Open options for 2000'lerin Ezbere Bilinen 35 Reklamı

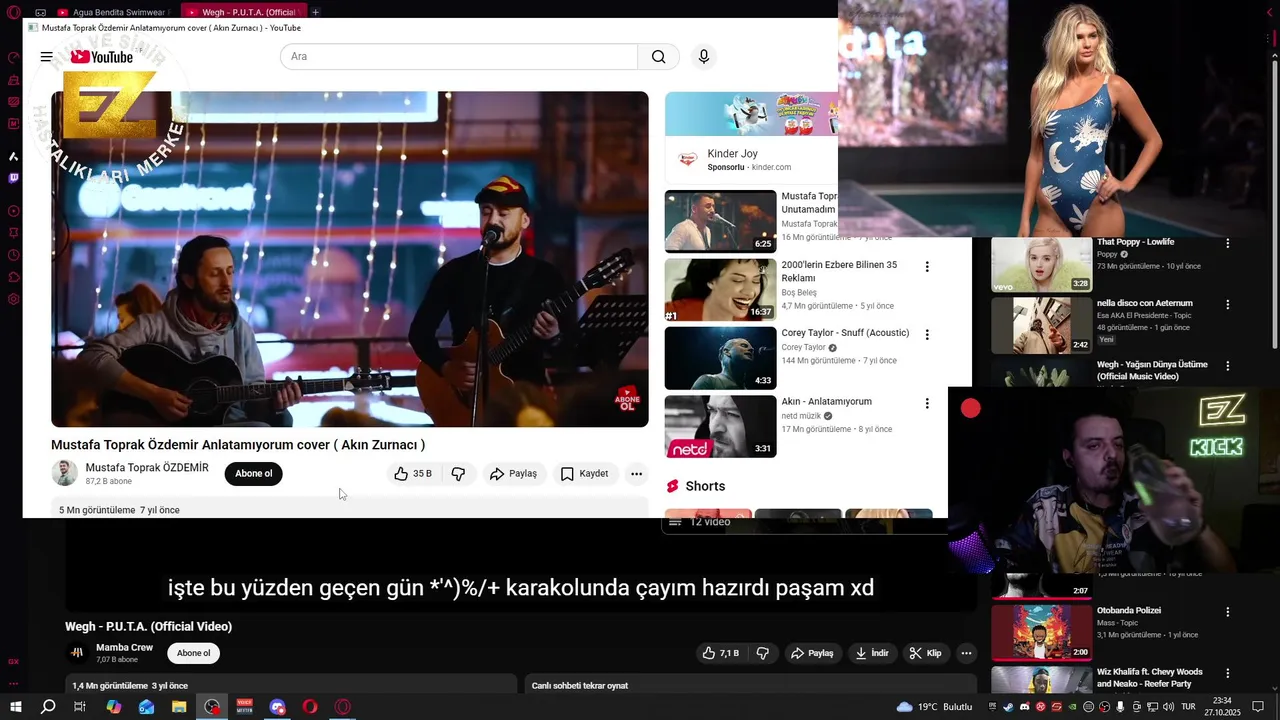pyautogui.click(x=927, y=267)
